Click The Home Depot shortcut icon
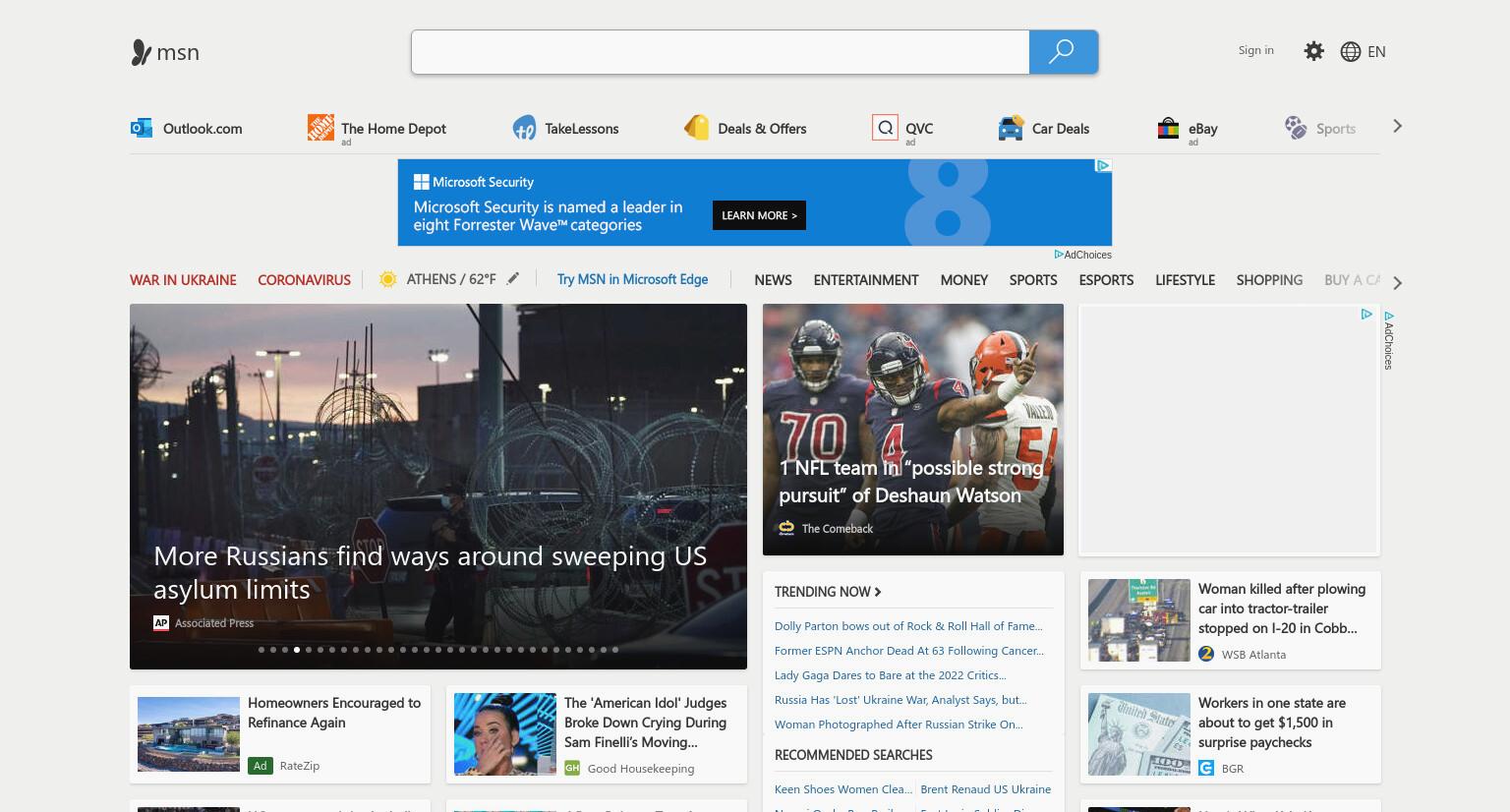The width and height of the screenshot is (1510, 812). (x=320, y=127)
